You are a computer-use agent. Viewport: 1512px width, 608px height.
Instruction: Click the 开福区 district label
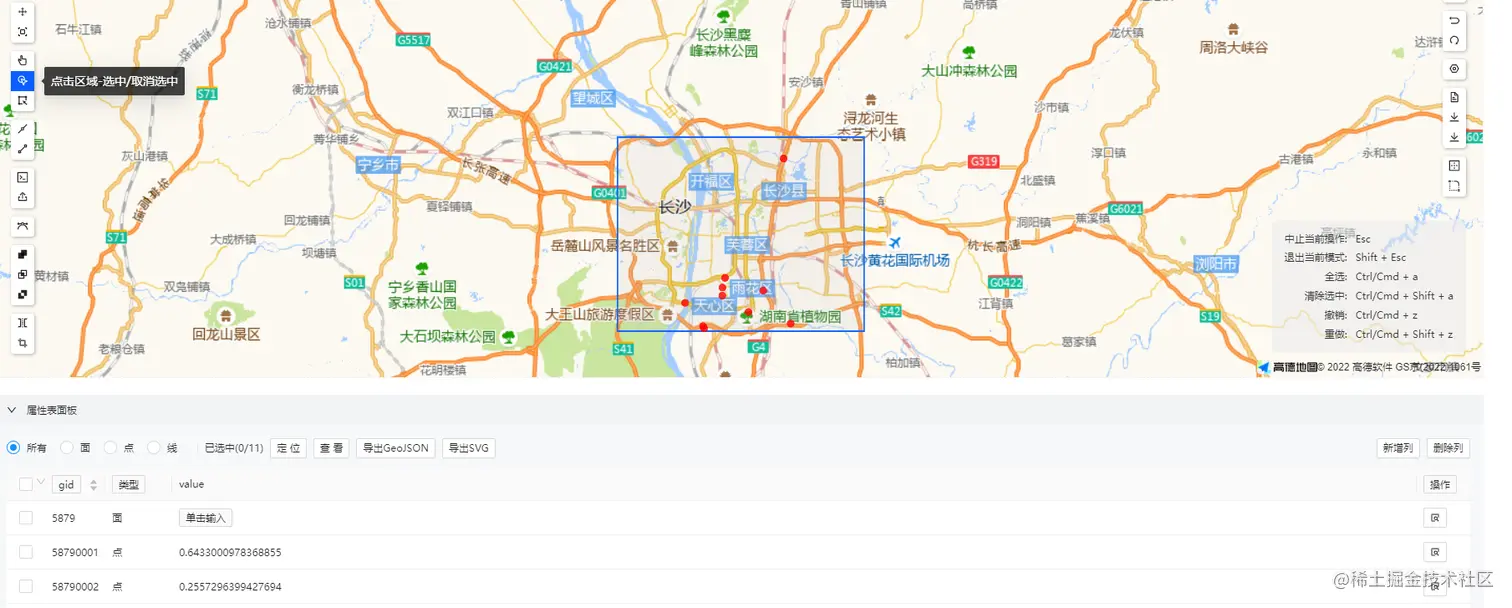711,182
